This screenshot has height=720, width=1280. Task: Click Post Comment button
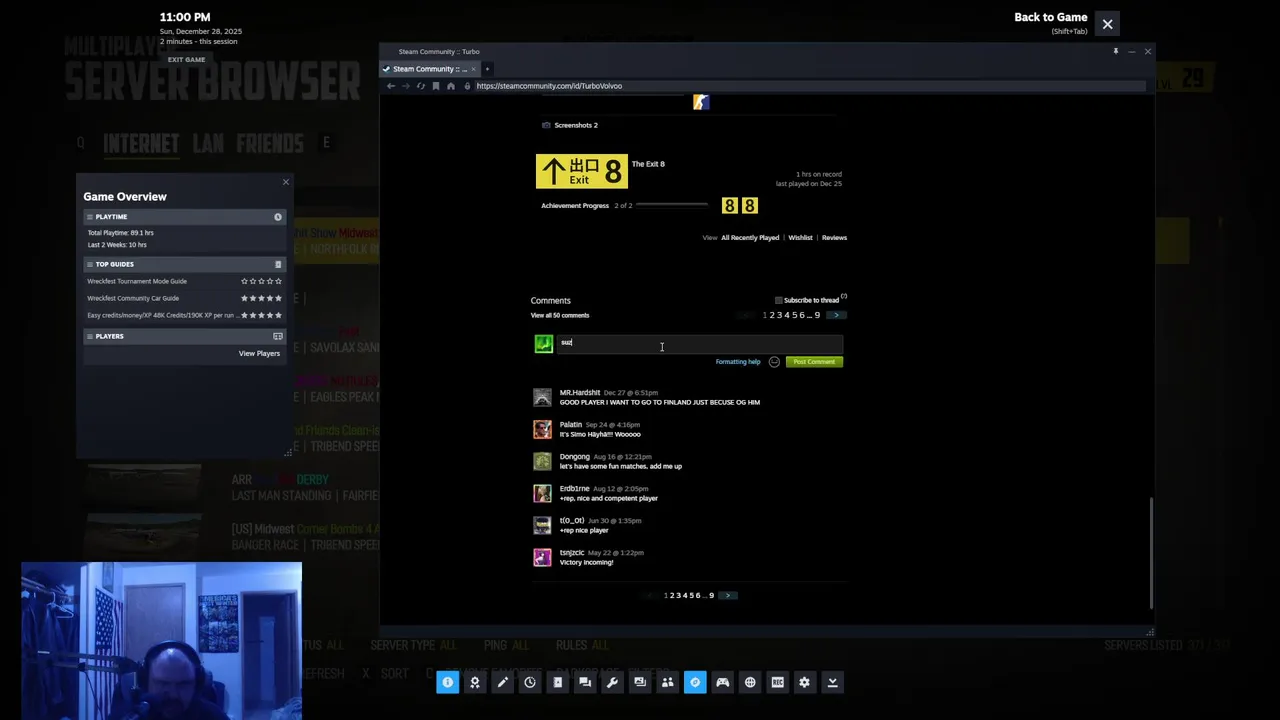click(x=814, y=362)
